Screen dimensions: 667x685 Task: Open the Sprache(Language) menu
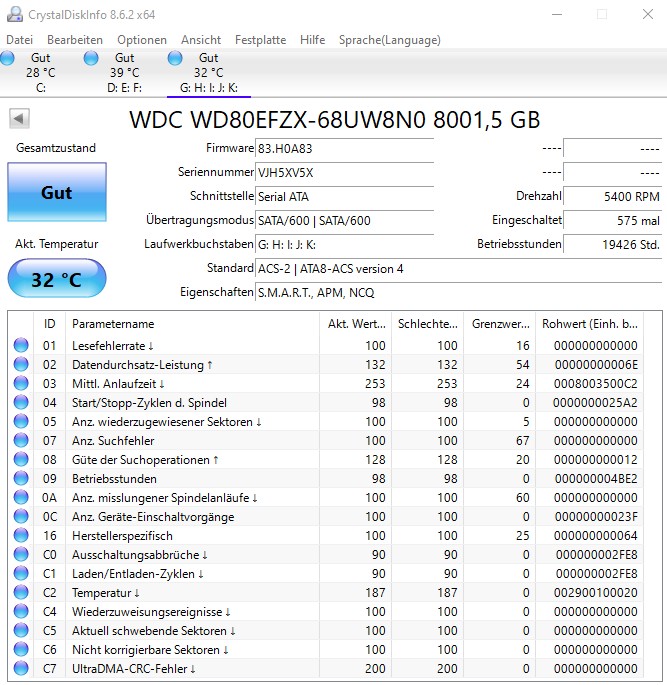tap(390, 40)
